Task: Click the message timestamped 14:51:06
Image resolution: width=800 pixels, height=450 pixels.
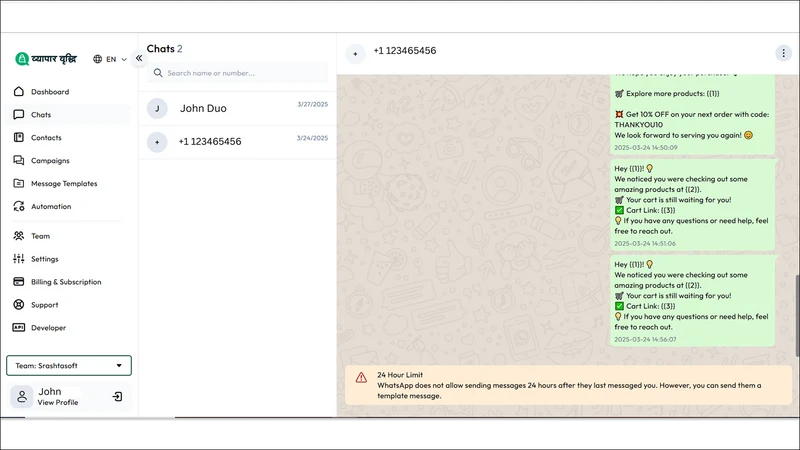Action: pyautogui.click(x=693, y=205)
